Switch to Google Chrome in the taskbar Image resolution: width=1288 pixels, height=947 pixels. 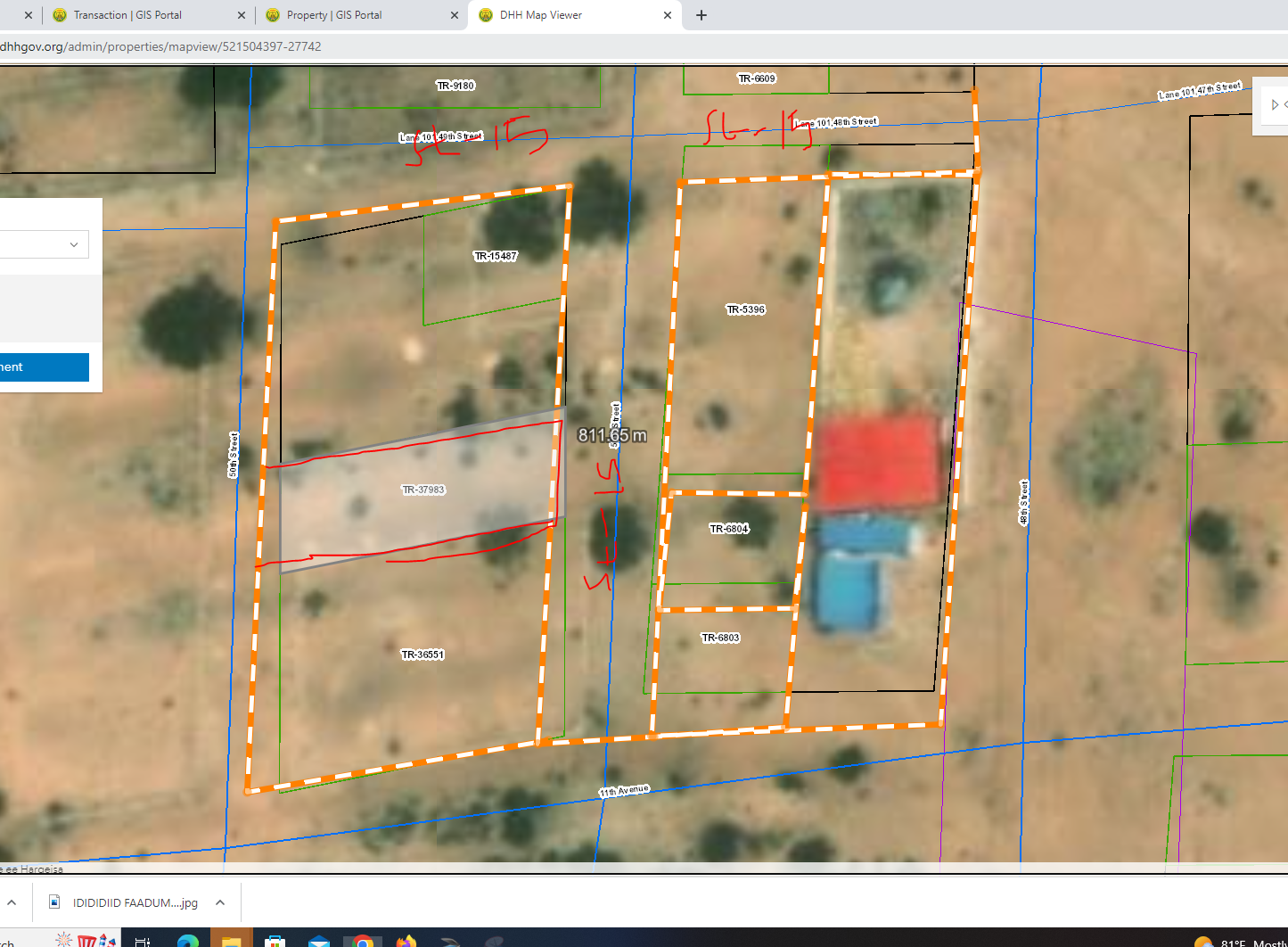363,941
